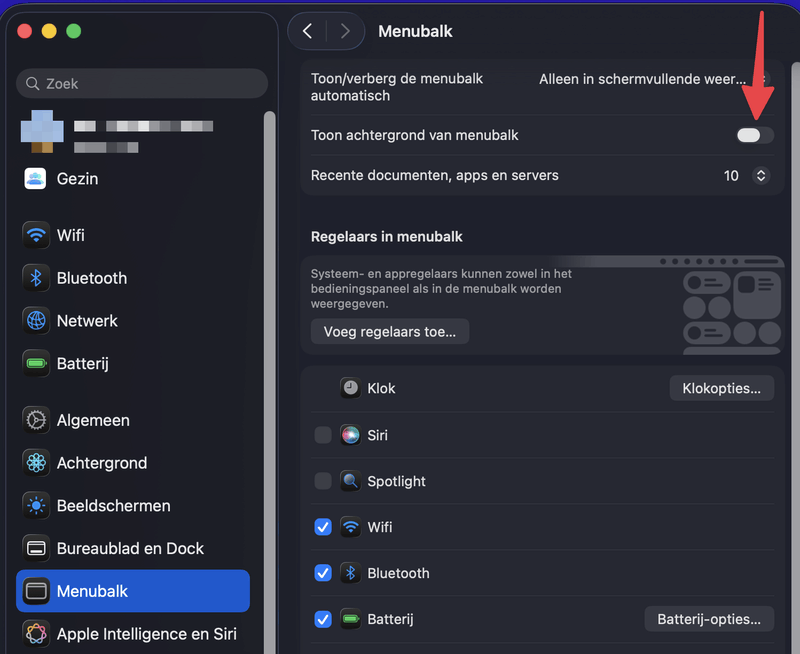This screenshot has width=800, height=654.
Task: Enable the Siri menu bar checkbox
Action: (323, 435)
